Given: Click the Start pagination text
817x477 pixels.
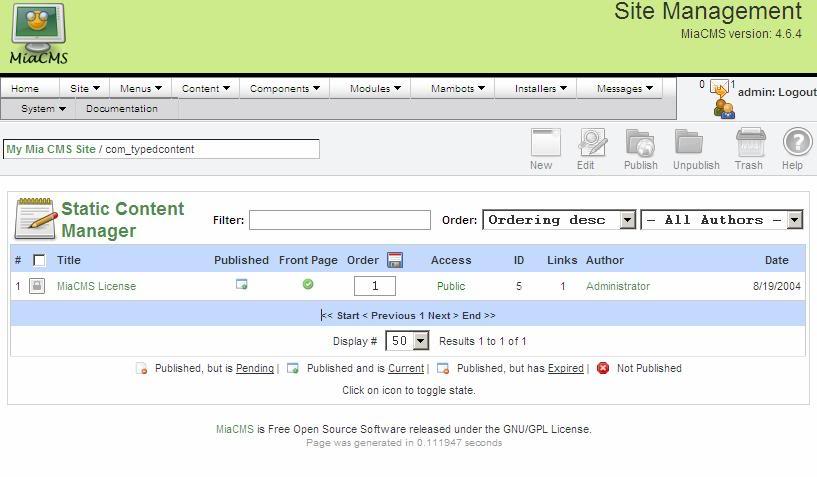Looking at the screenshot, I should point(348,315).
